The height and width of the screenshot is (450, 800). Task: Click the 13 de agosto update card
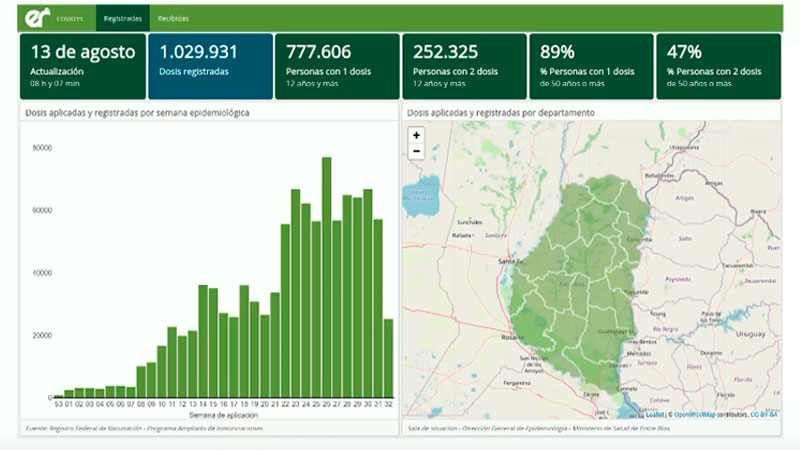pos(82,66)
